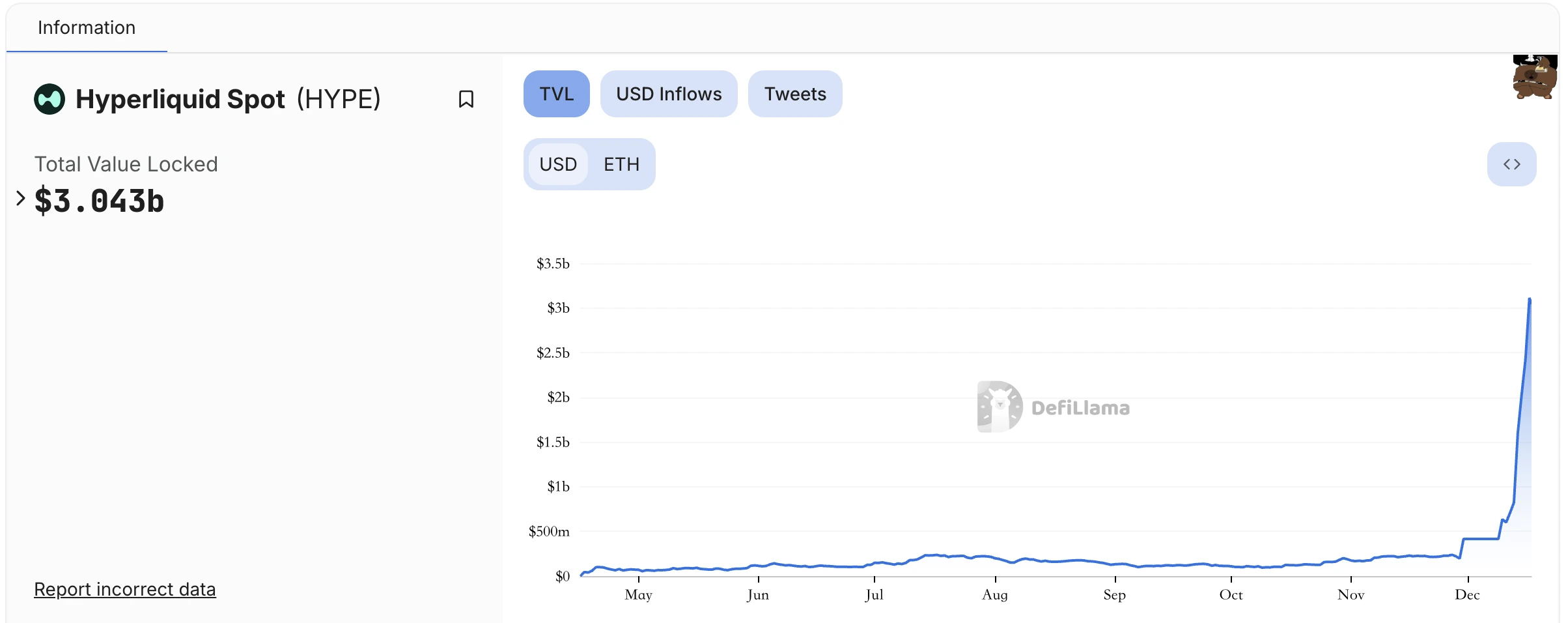Click the Nov x-axis label

tap(1351, 594)
